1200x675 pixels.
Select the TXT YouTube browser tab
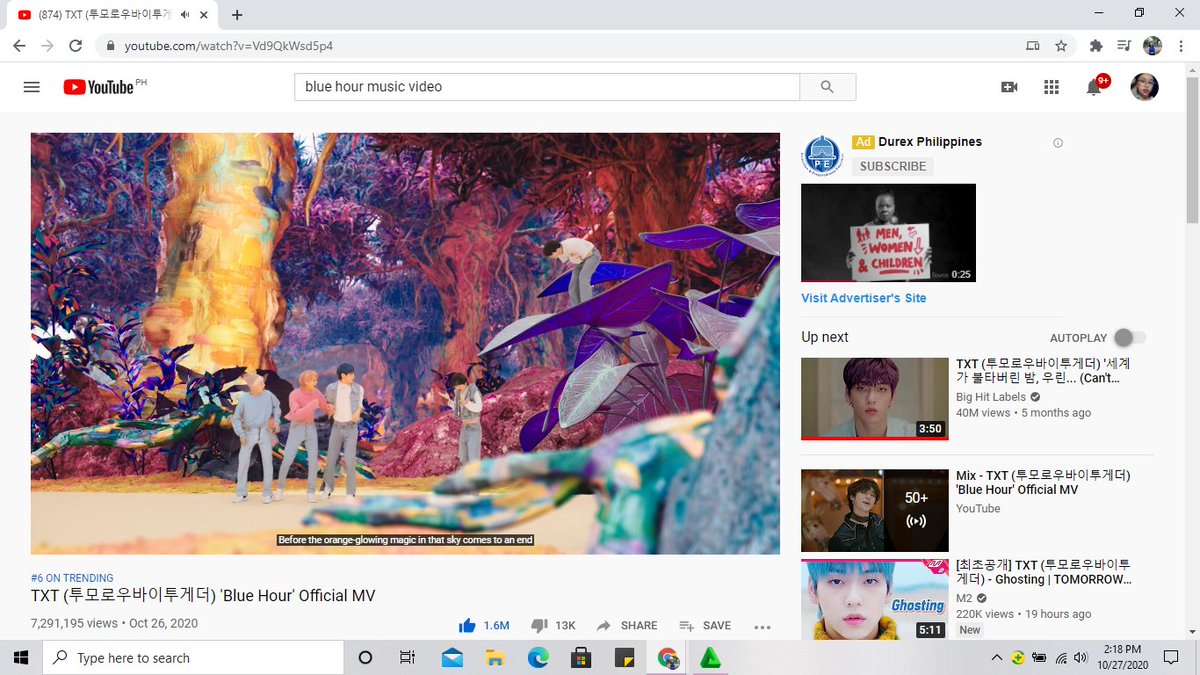pos(112,15)
